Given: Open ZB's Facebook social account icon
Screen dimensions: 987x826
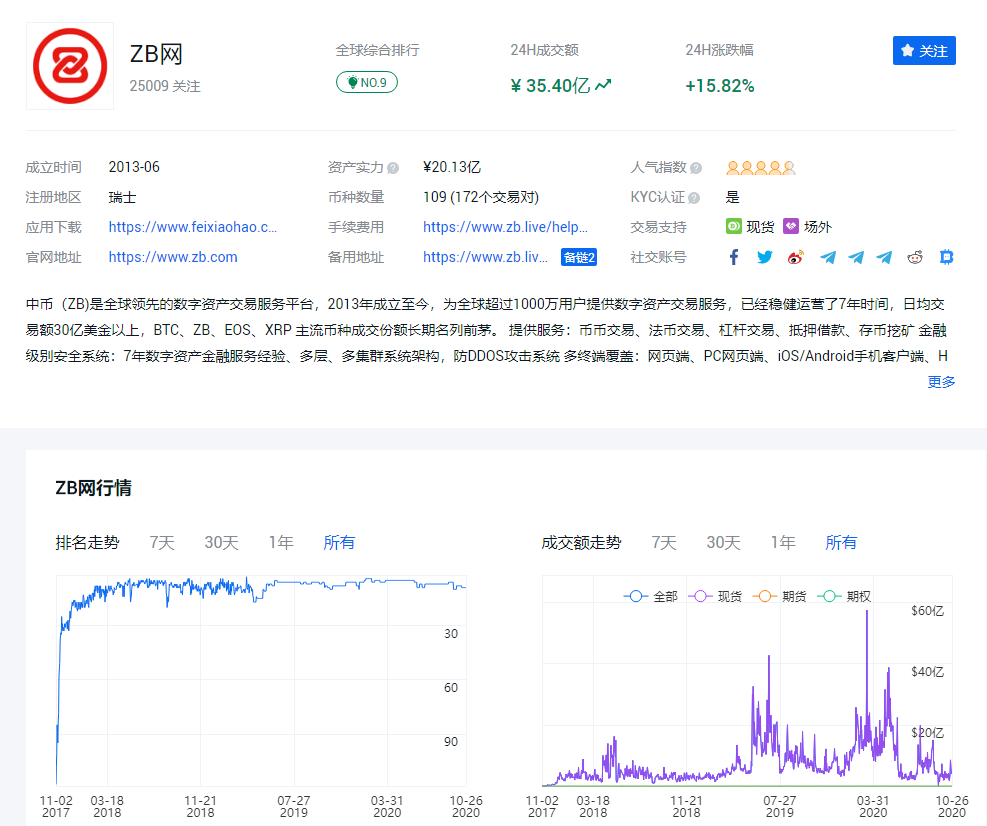Looking at the screenshot, I should click(x=734, y=257).
